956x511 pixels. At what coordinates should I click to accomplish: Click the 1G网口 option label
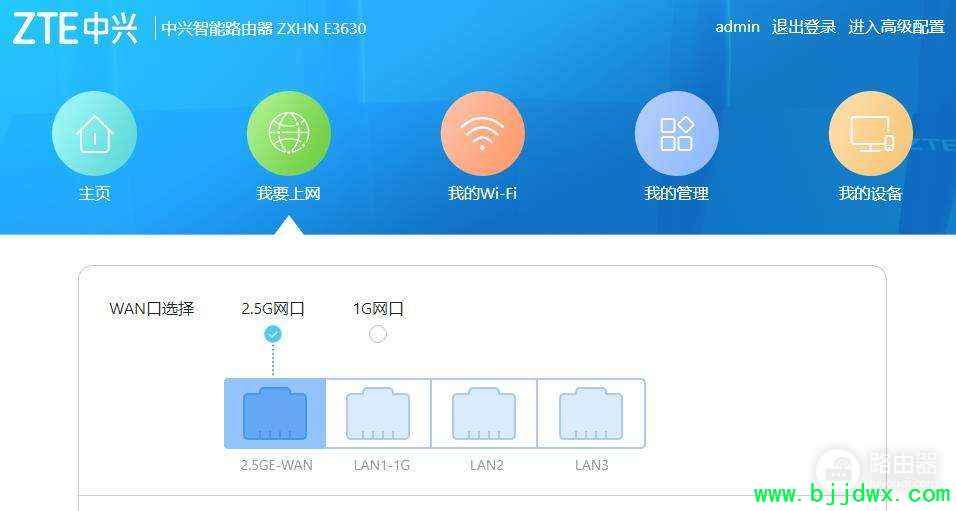(378, 309)
